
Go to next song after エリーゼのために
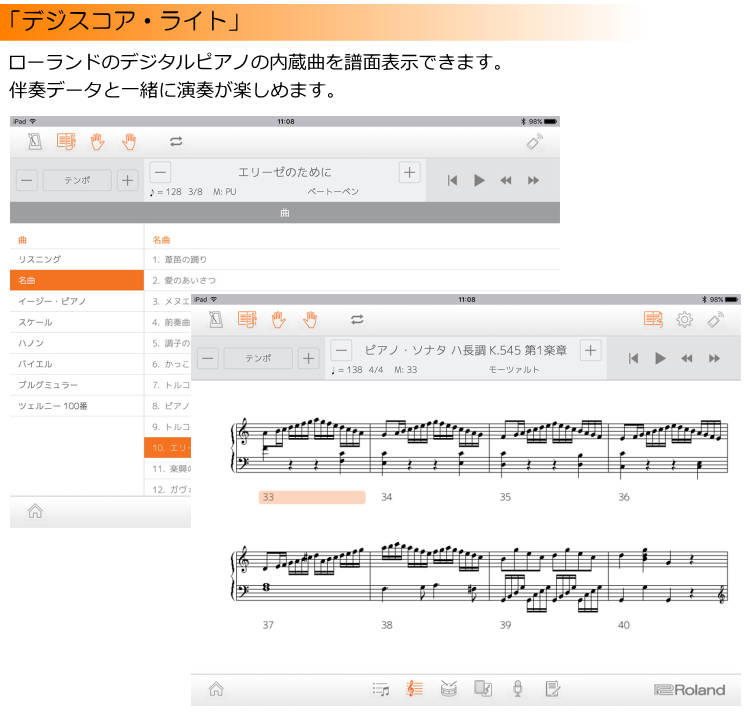(x=409, y=172)
